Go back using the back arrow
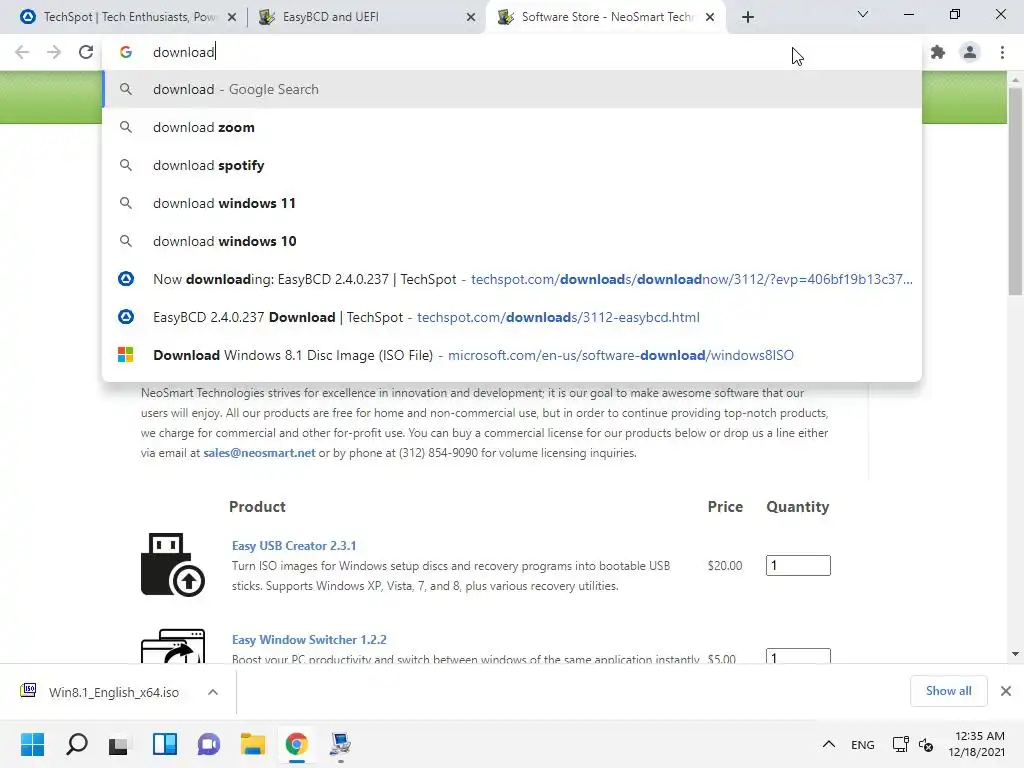Image resolution: width=1024 pixels, height=768 pixels. [22, 52]
